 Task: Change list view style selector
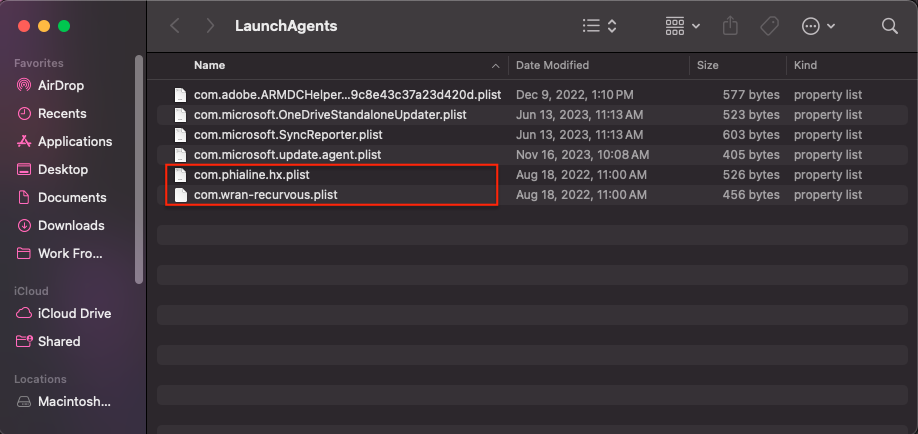click(599, 25)
